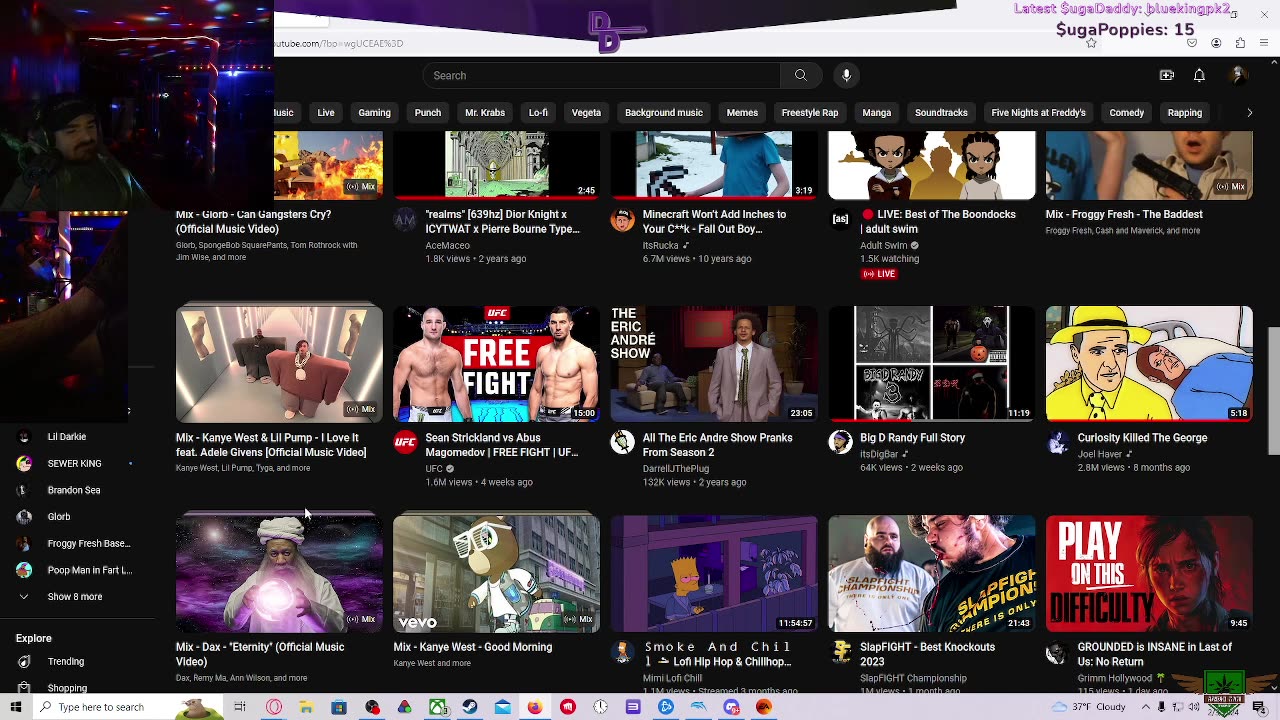
Task: Click the Trending icon in Explore
Action: [24, 661]
